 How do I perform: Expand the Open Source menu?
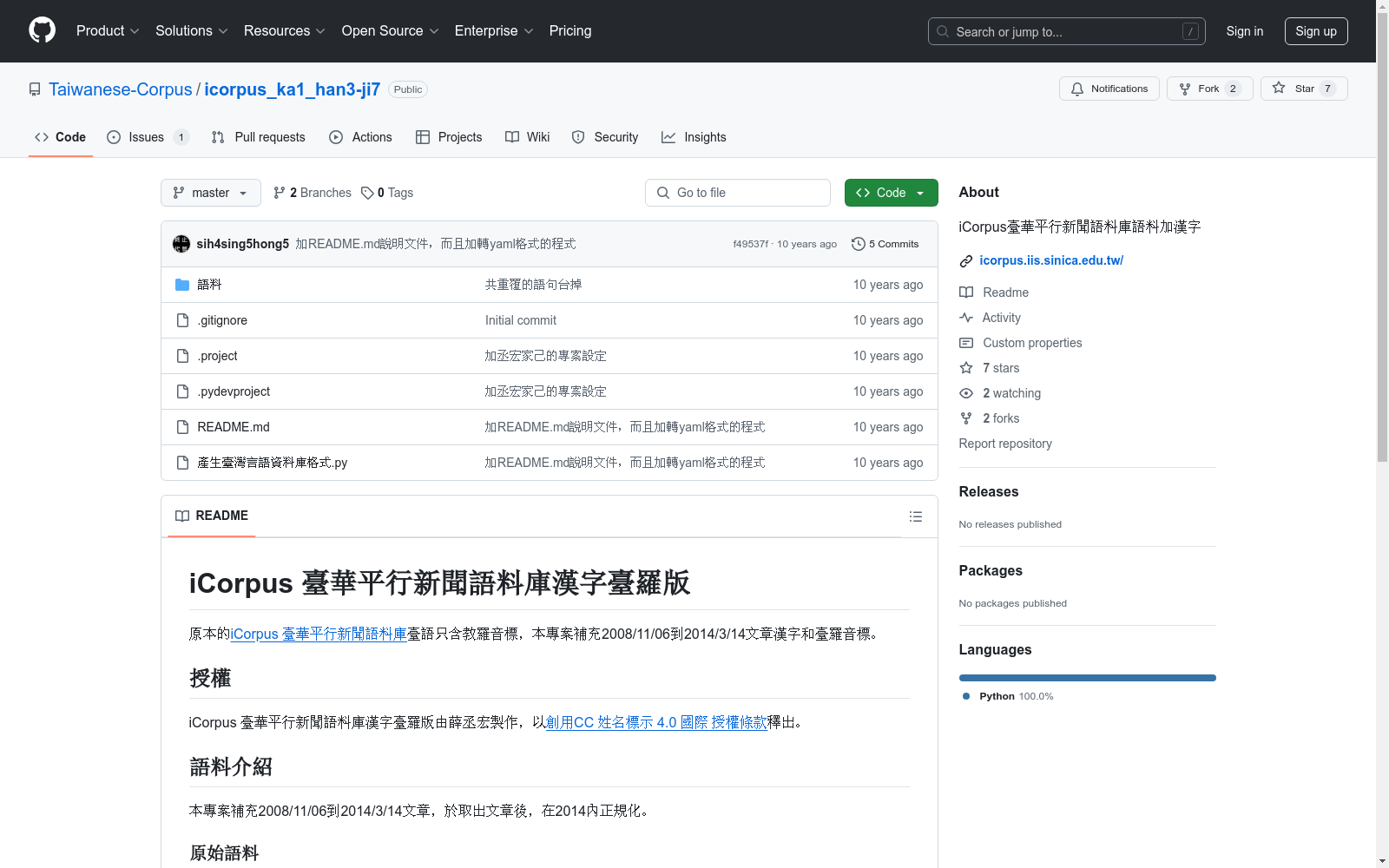point(391,31)
